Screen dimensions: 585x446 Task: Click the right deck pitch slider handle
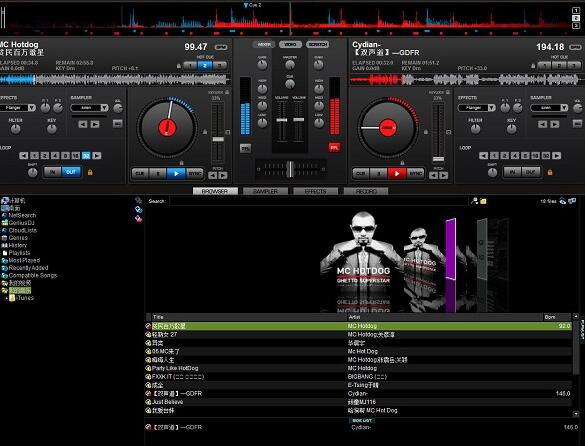pos(438,159)
